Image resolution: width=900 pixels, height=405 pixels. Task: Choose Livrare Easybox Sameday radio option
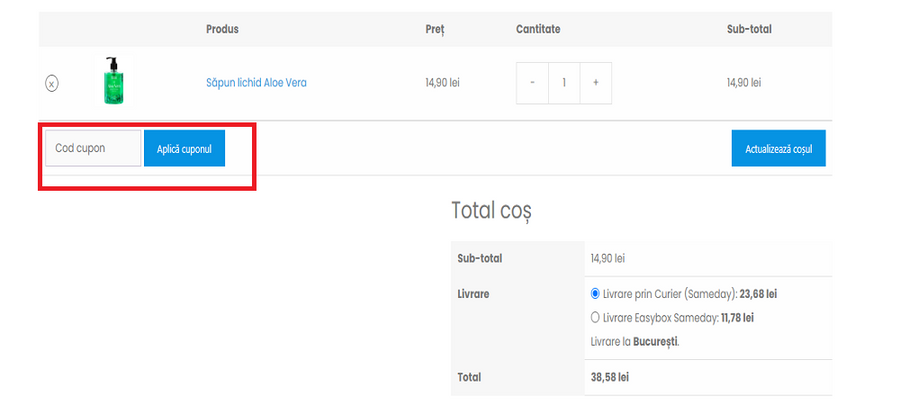pos(596,318)
